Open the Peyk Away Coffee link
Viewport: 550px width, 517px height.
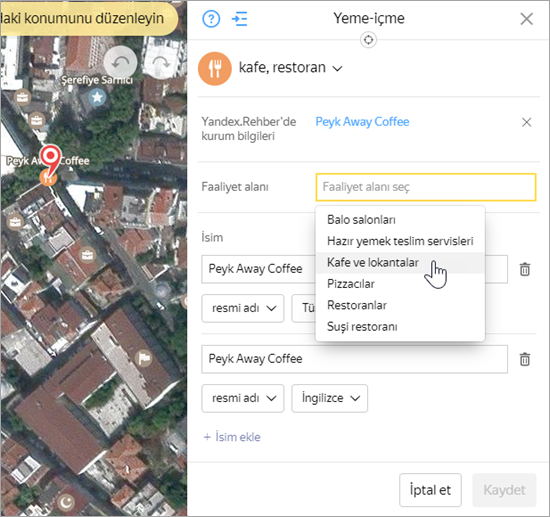click(x=362, y=122)
